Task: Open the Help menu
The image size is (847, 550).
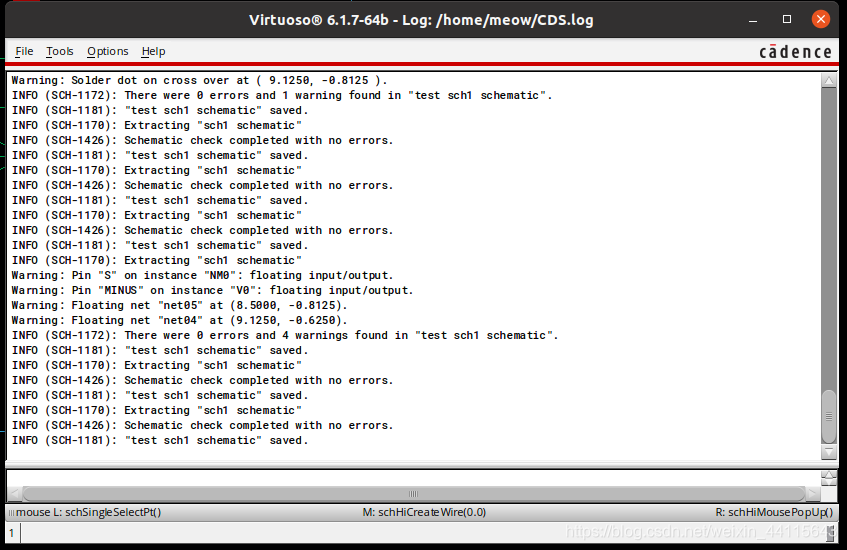Action: 153,51
